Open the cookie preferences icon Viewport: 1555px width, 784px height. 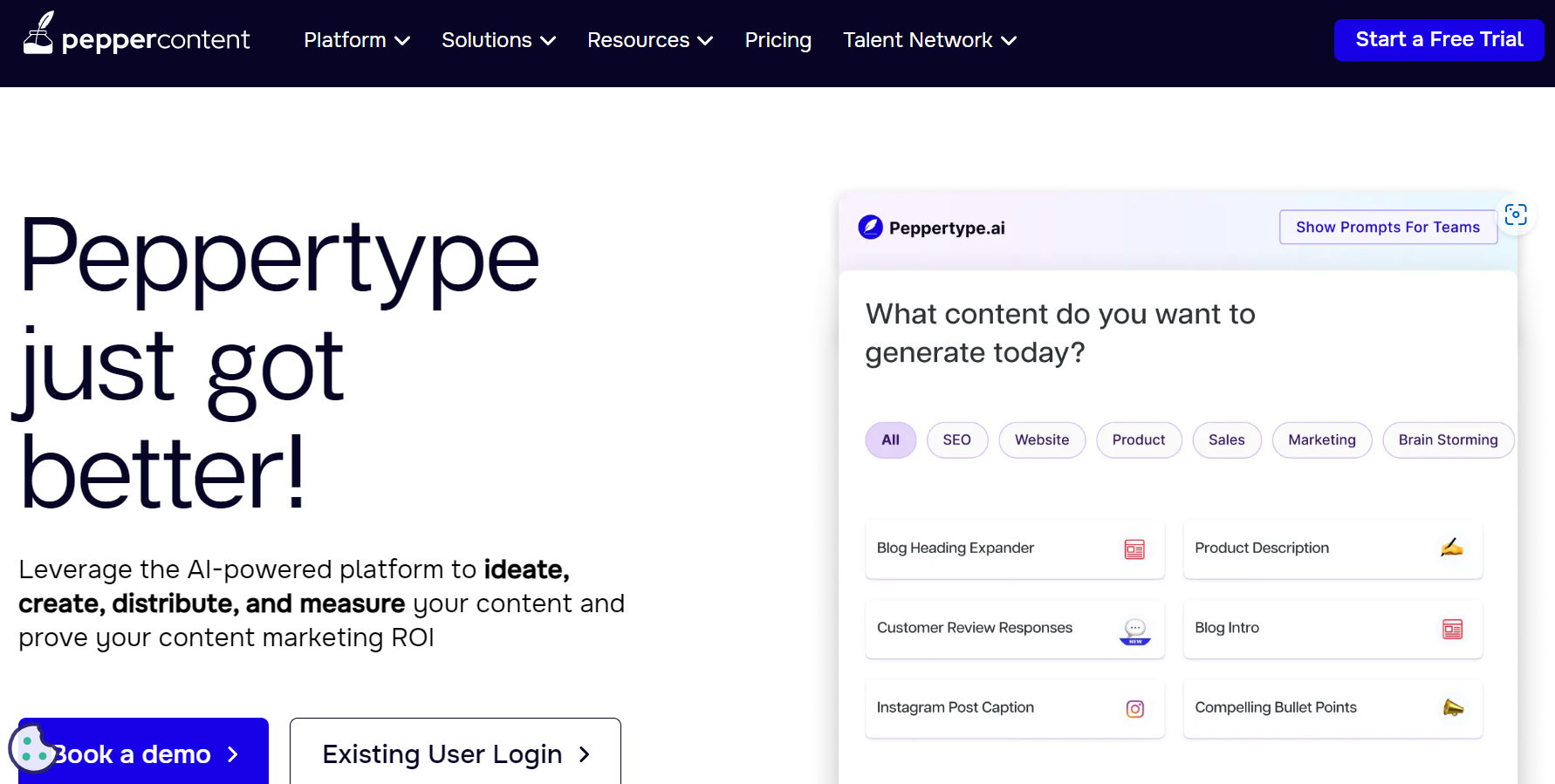click(33, 748)
